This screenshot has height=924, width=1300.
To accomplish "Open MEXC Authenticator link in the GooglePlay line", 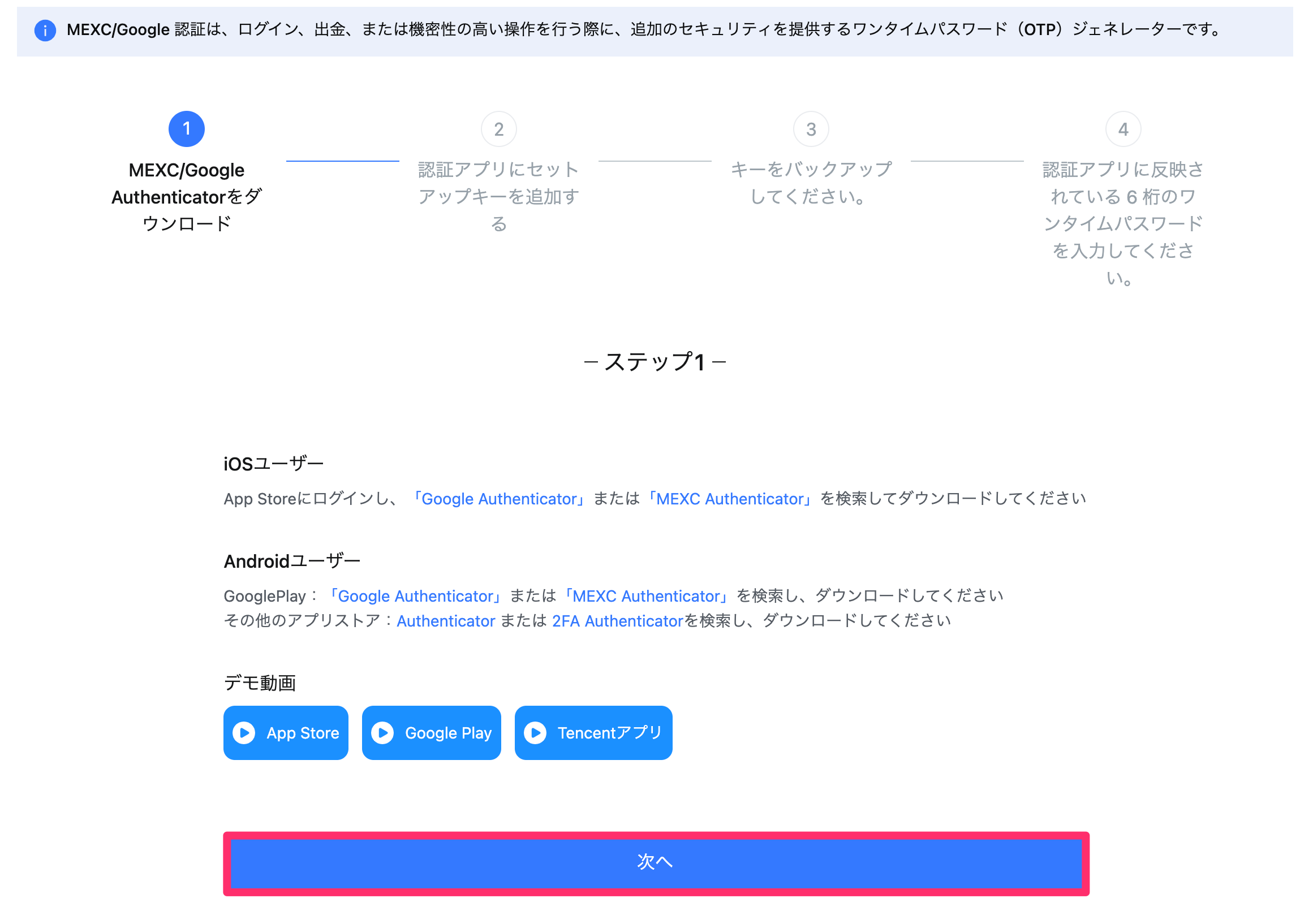I will [x=647, y=596].
